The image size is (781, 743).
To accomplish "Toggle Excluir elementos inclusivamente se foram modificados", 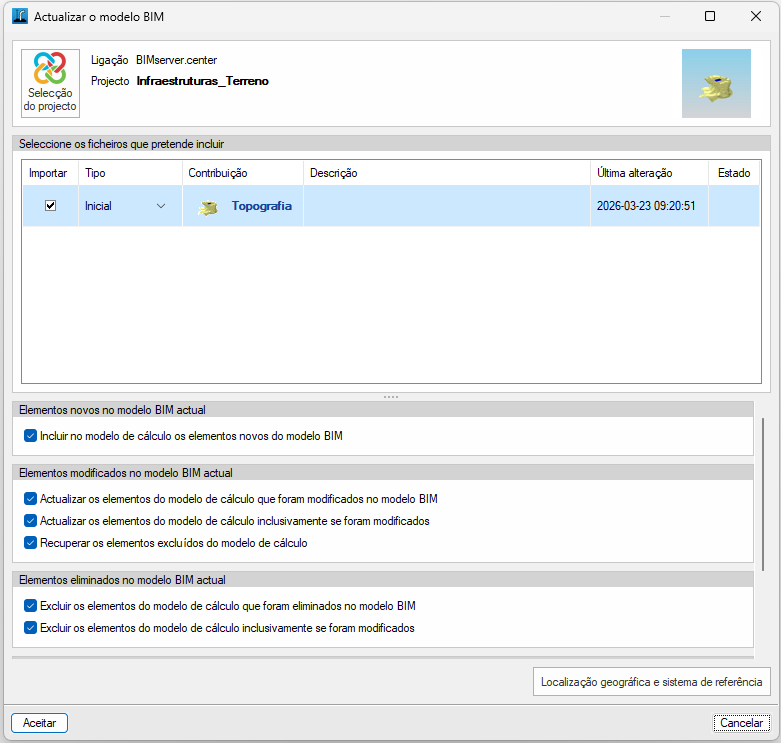I will pyautogui.click(x=30, y=627).
